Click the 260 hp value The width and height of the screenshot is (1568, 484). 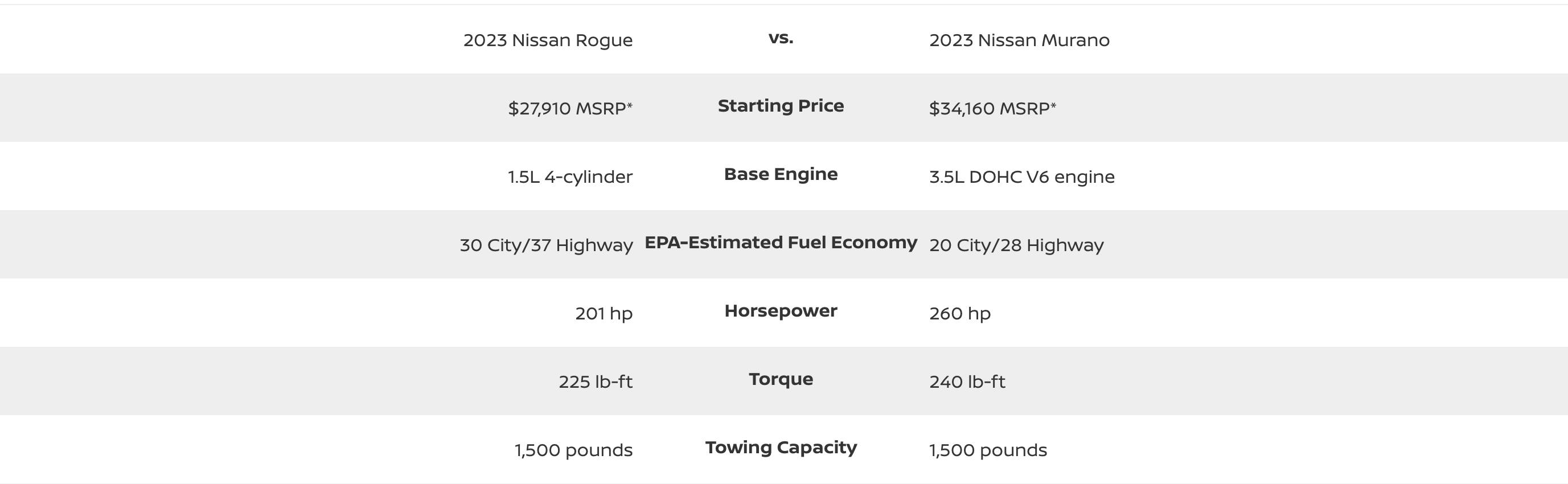click(959, 314)
